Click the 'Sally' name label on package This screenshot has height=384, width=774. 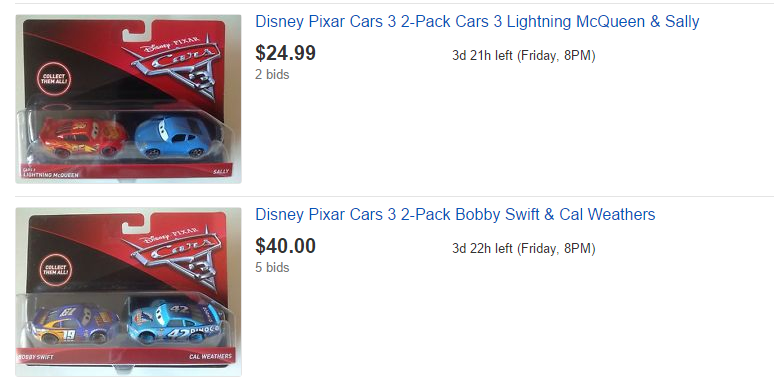click(x=221, y=171)
